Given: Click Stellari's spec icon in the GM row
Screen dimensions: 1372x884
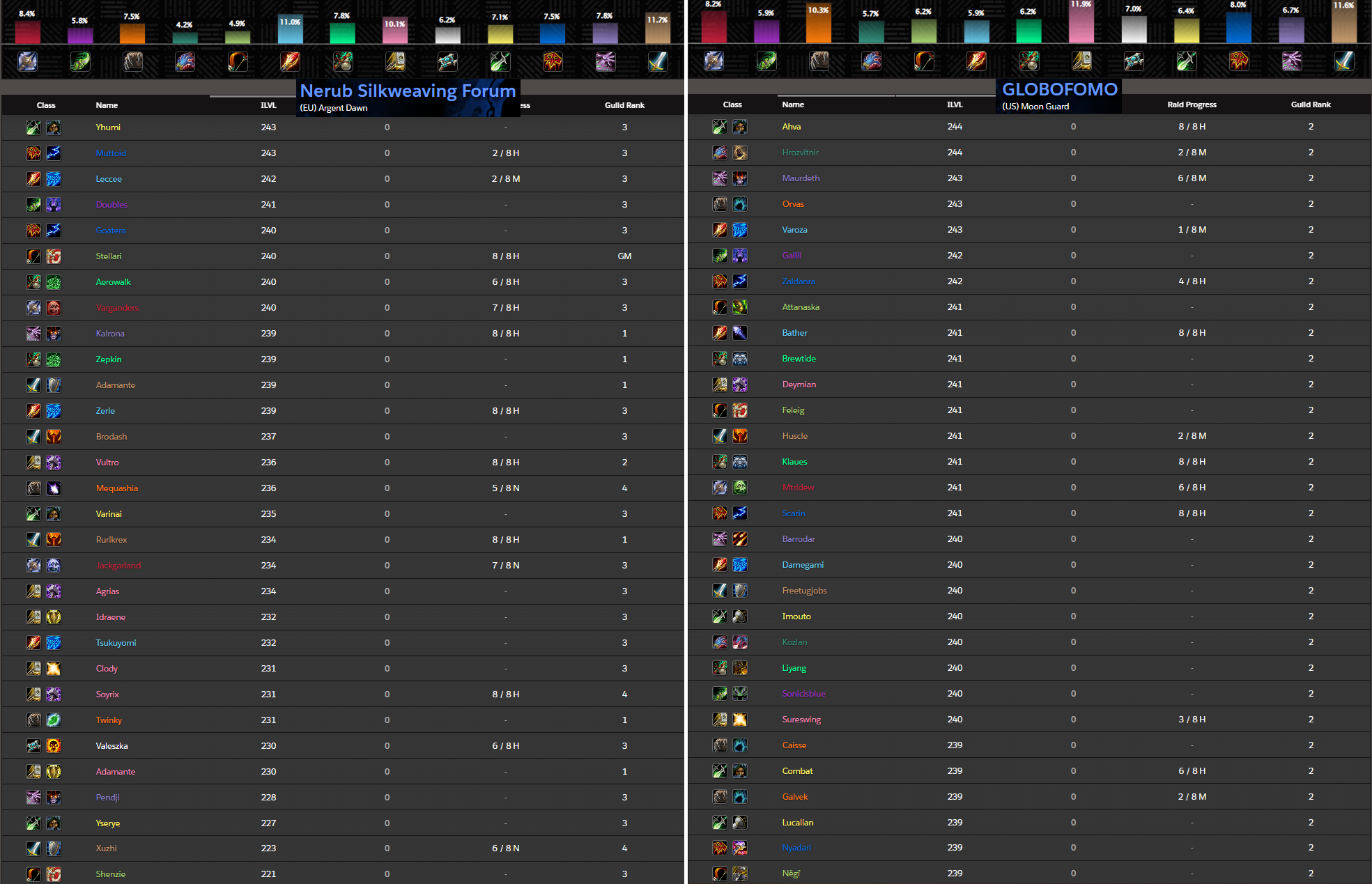Looking at the screenshot, I should pos(54,256).
